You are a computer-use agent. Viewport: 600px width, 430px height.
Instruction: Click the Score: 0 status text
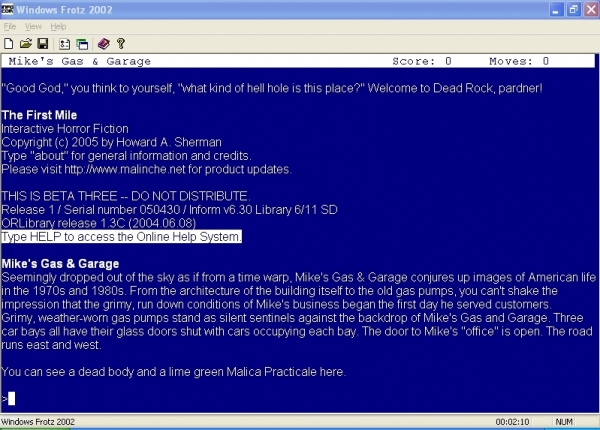(422, 61)
